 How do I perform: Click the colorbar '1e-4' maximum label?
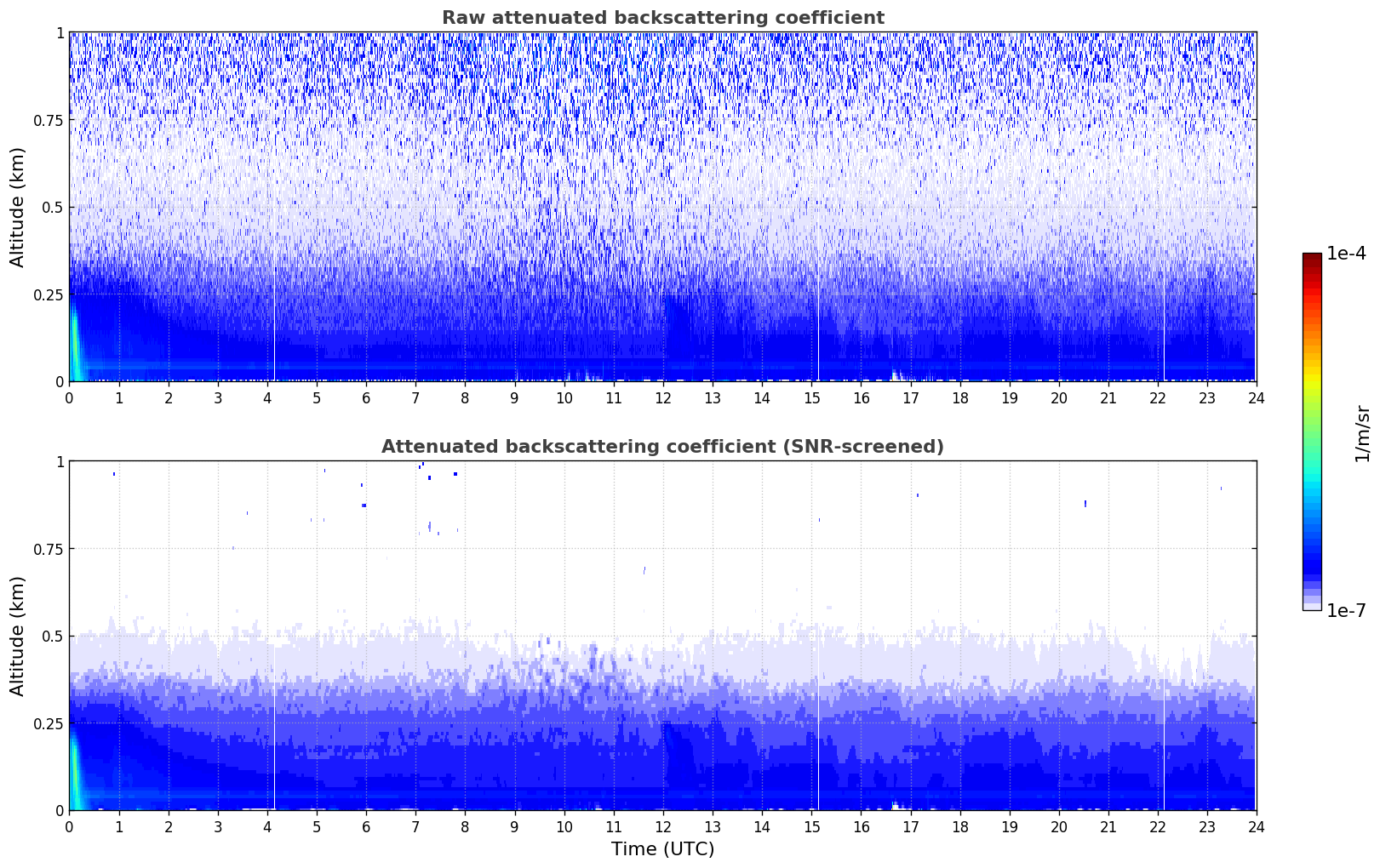1346,254
